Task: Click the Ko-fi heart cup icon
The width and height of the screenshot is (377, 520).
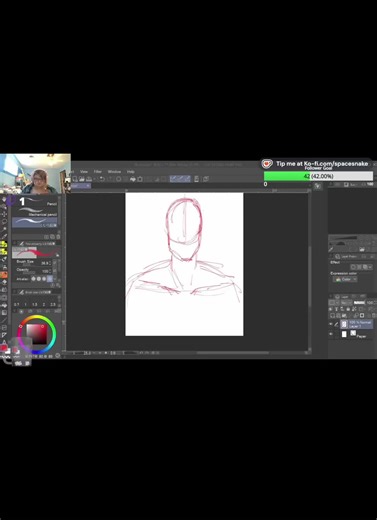Action: pos(267,164)
